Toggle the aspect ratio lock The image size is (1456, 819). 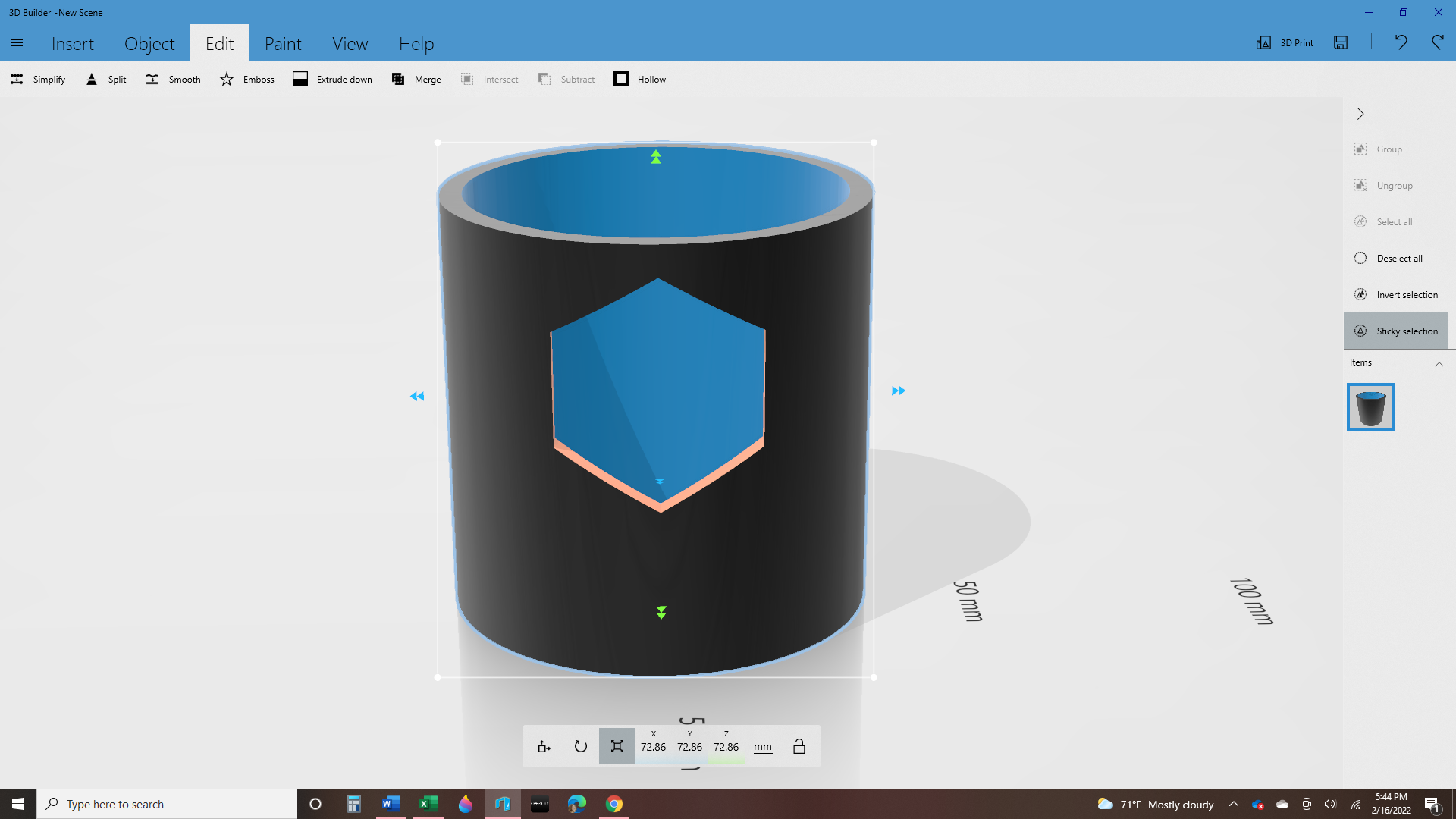coord(799,746)
